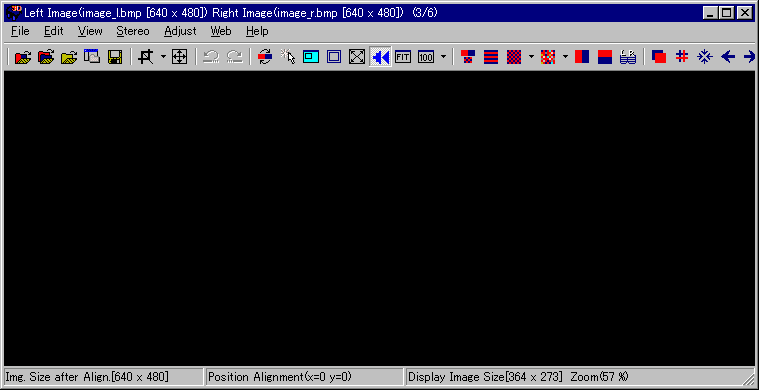Open a stereo image with the red-blue folder icon
Screen dimensions: 759x390
(23, 57)
